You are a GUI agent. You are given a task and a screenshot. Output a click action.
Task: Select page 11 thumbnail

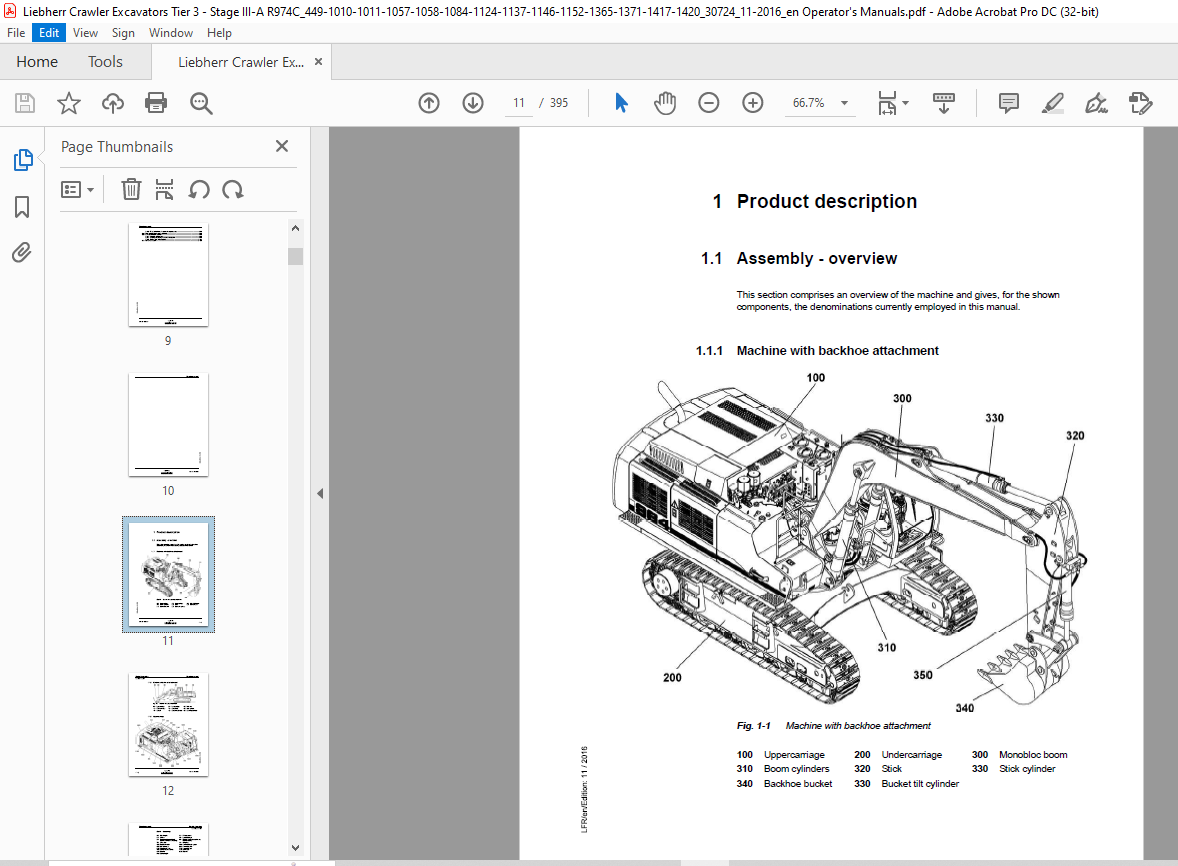(x=168, y=575)
